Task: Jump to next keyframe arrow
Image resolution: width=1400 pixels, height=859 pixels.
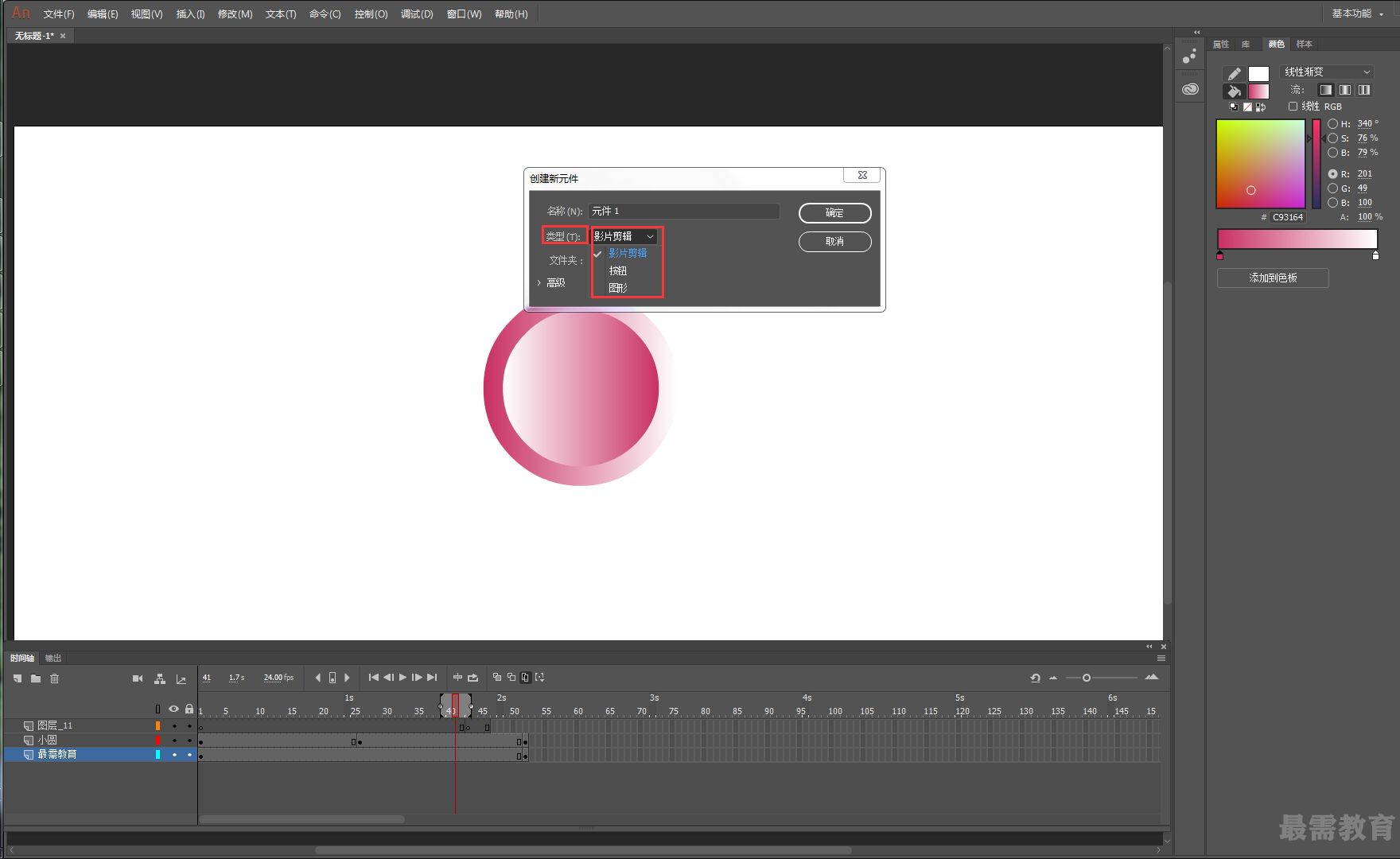Action: pos(347,678)
